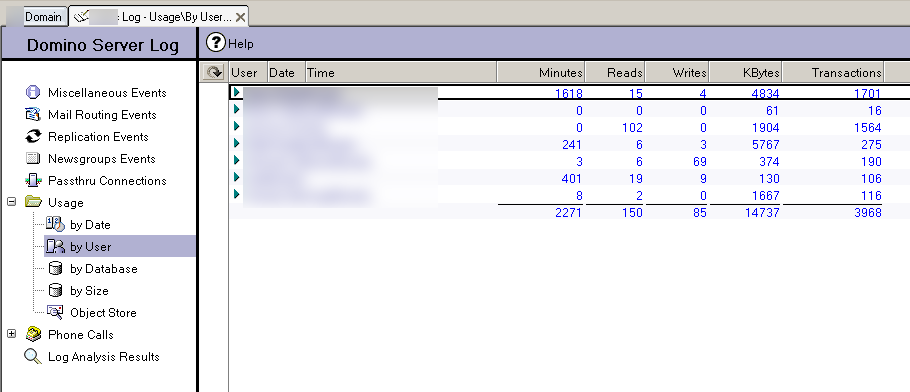Expand the user row with 241 minutes
Screen dimensions: 910x392
[x=237, y=143]
